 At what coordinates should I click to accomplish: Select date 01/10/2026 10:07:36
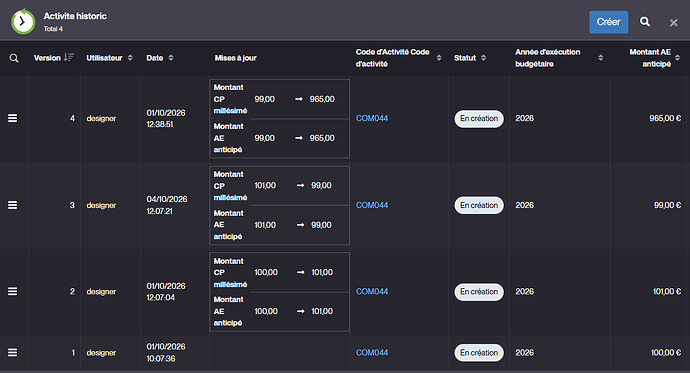(166, 353)
